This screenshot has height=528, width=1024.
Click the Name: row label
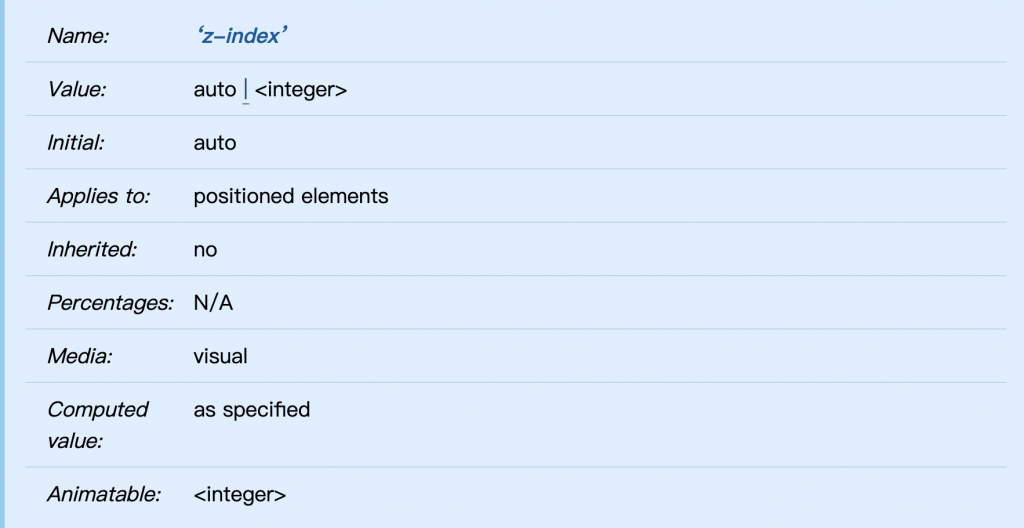click(x=78, y=36)
